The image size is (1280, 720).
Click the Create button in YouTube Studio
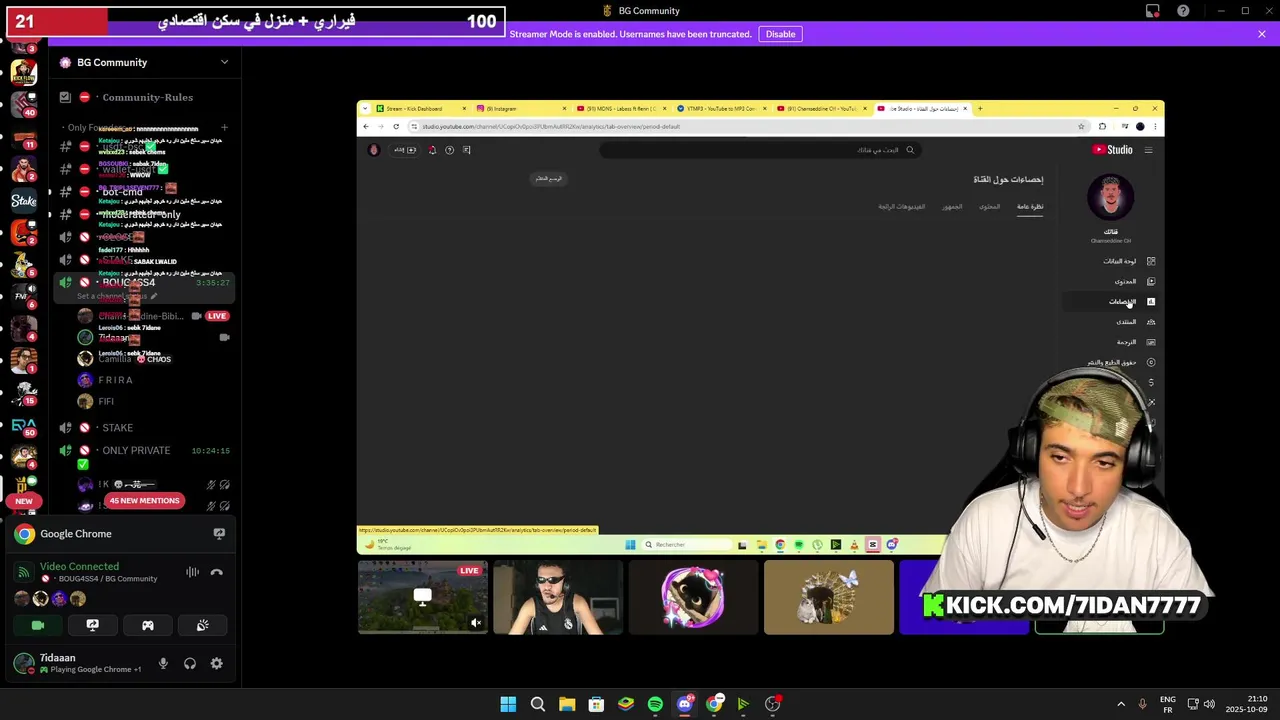(x=404, y=150)
